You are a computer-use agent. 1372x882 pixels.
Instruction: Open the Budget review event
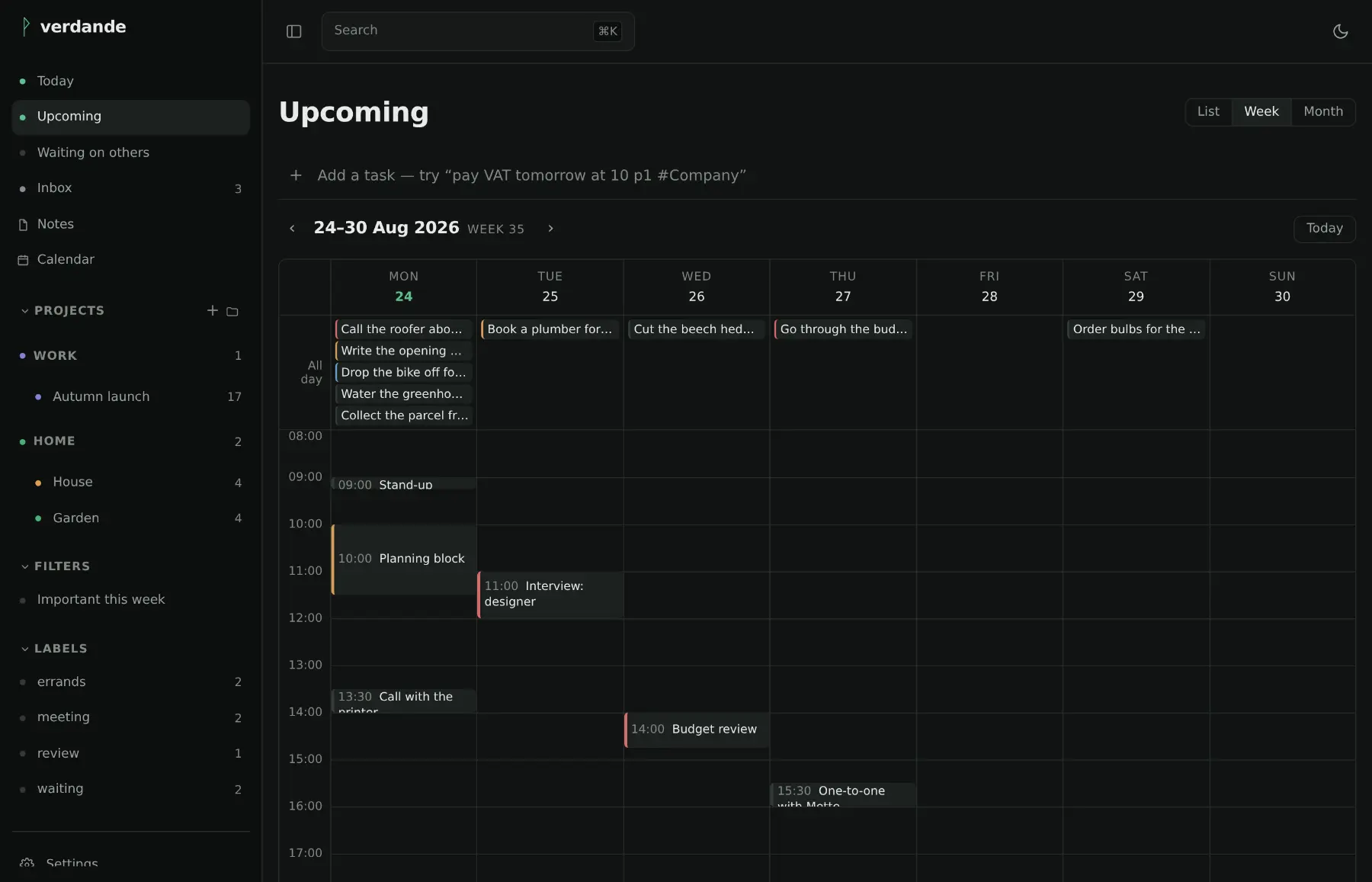697,730
